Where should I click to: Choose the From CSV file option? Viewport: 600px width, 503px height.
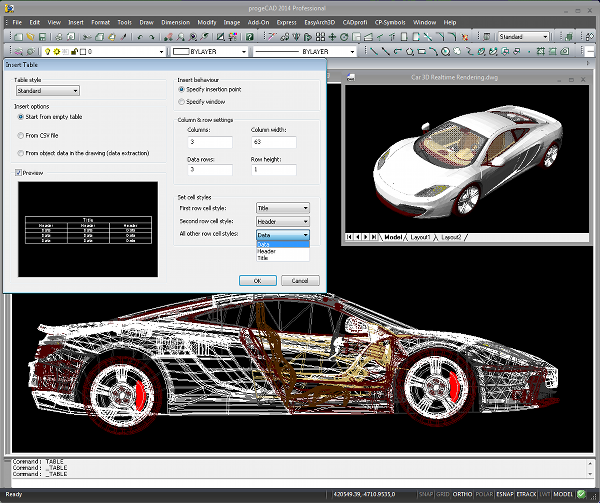coord(18,134)
